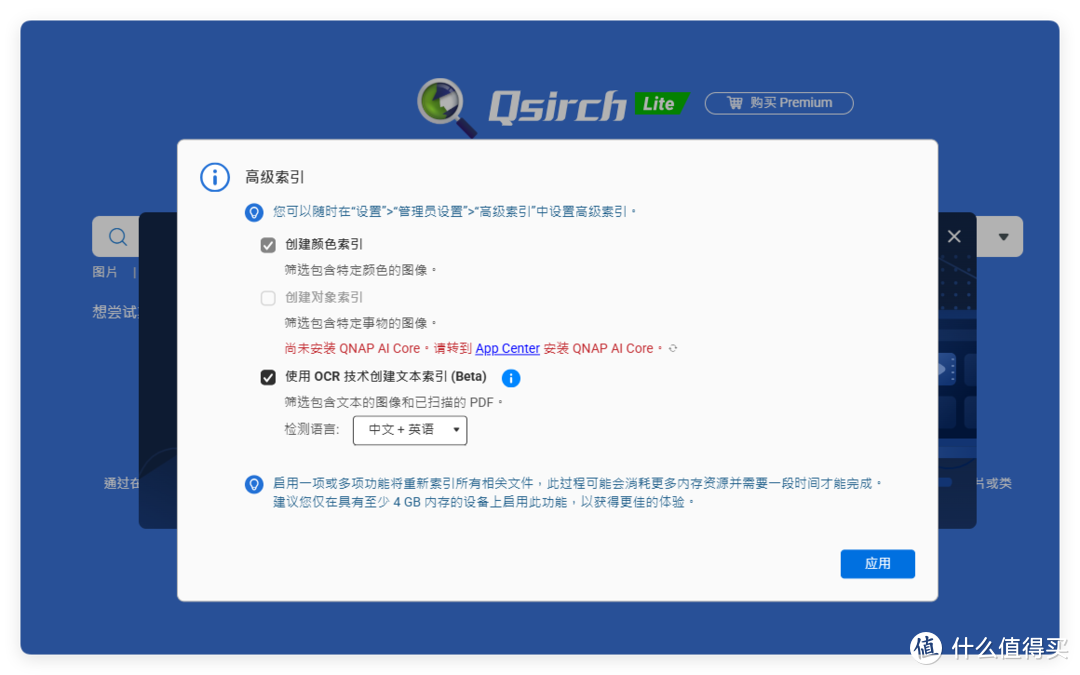Click the 应用 button
Image resolution: width=1080 pixels, height=675 pixels.
coord(878,563)
